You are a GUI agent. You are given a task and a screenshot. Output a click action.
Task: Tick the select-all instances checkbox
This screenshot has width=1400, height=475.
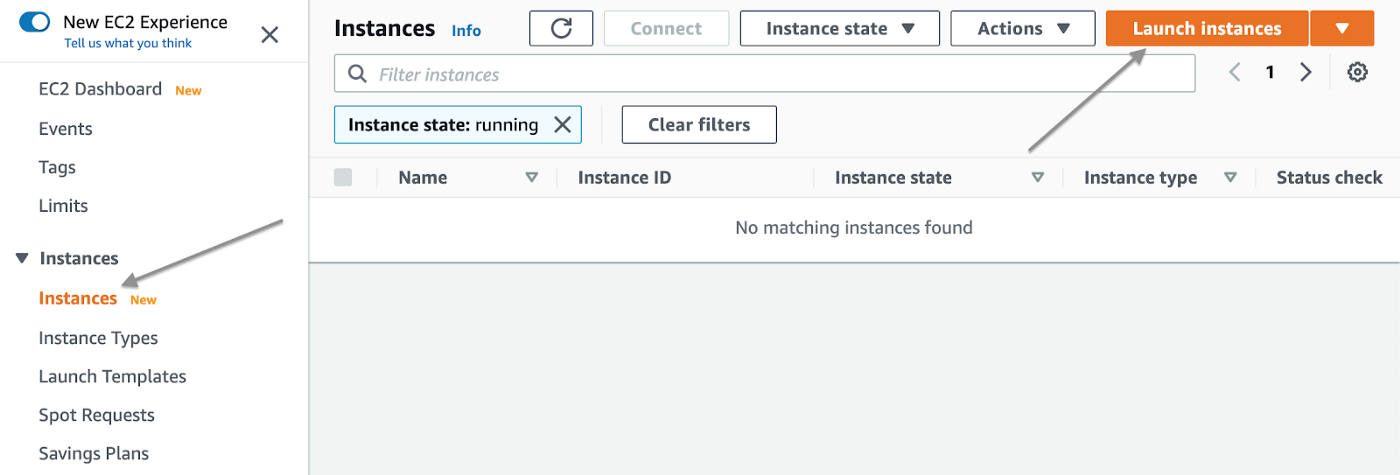click(x=343, y=177)
